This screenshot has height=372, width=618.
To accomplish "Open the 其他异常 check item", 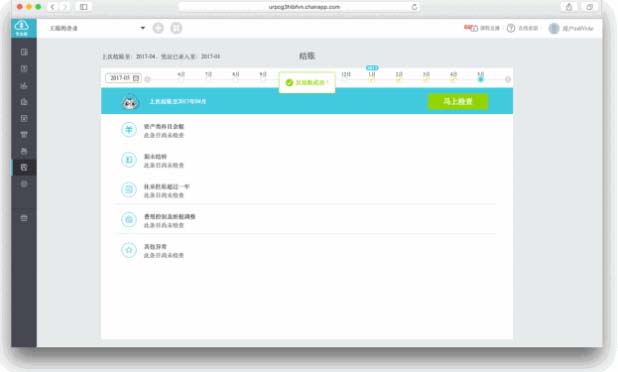I will (x=155, y=247).
